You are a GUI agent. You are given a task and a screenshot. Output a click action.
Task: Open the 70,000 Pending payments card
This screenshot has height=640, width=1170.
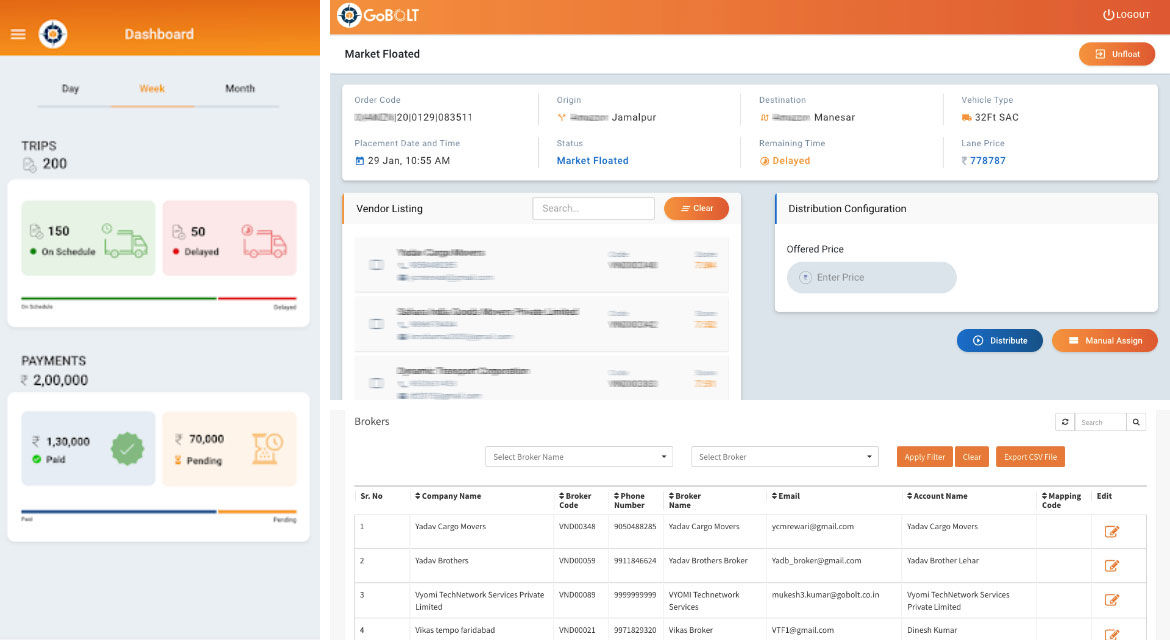pyautogui.click(x=230, y=448)
